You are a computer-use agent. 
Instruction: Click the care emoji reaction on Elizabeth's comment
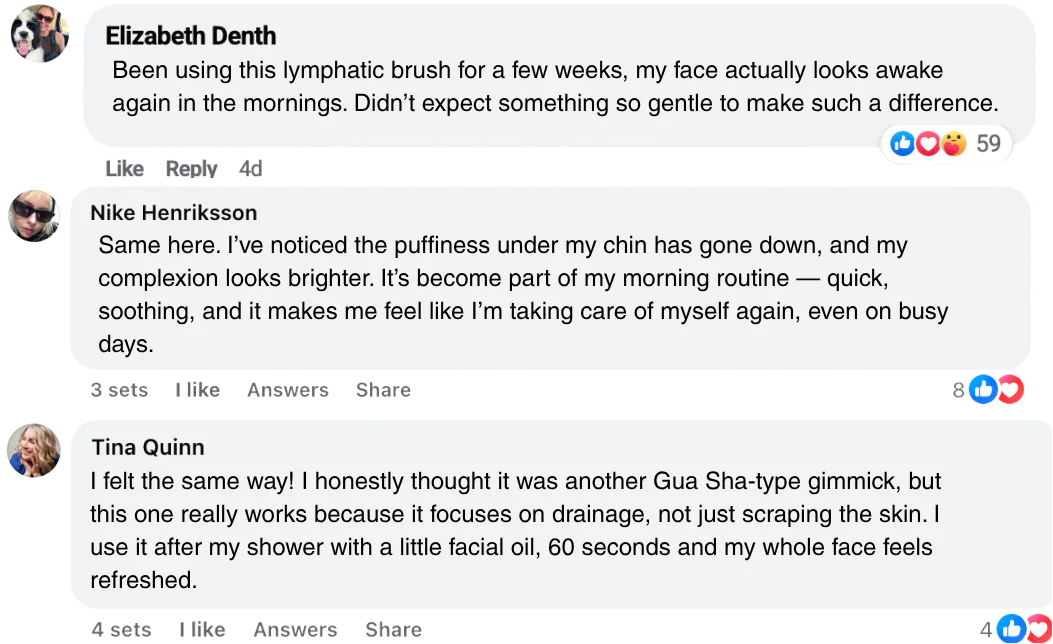pos(954,144)
